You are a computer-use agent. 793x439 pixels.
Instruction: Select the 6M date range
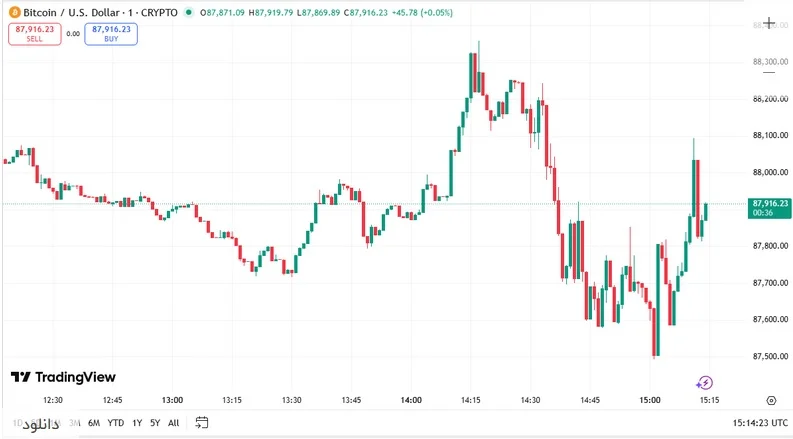click(94, 423)
